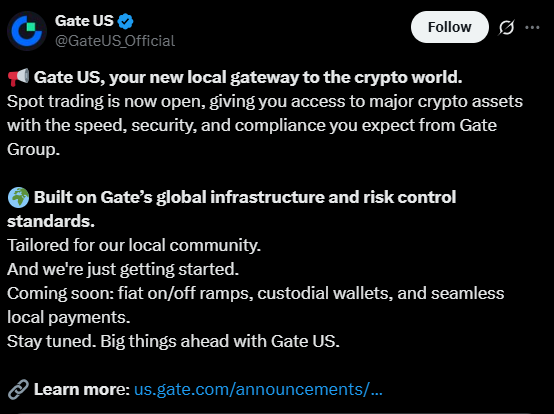
Task: Click the blue verified checkmark badge
Action: click(x=125, y=21)
